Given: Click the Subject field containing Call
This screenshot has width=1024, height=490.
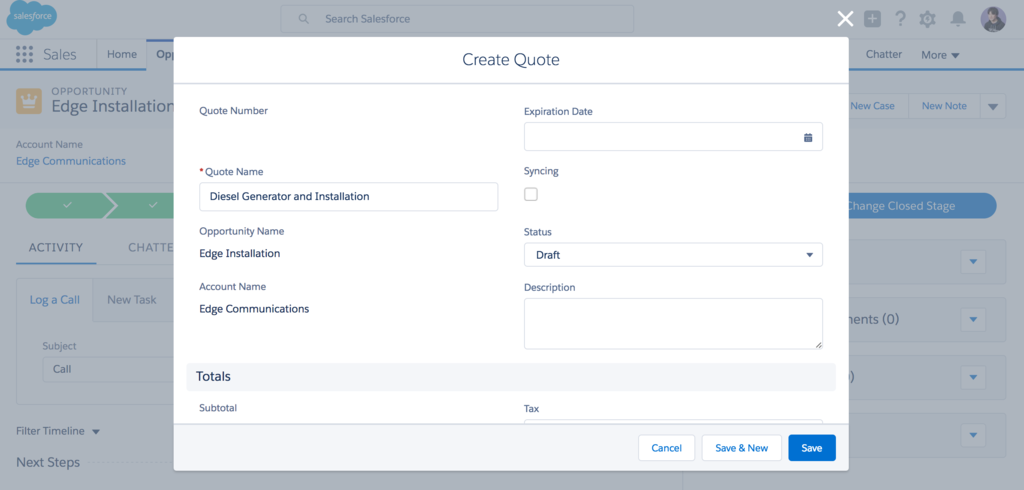Looking at the screenshot, I should tap(108, 369).
